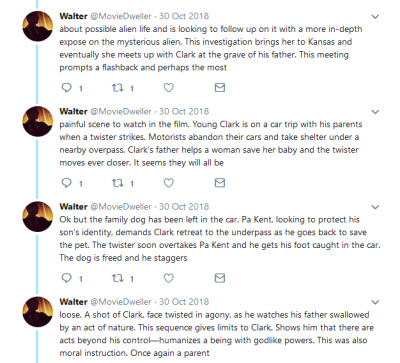The height and width of the screenshot is (363, 400).
Task: Expand options chevron on the twister tweet
Action: [375, 112]
